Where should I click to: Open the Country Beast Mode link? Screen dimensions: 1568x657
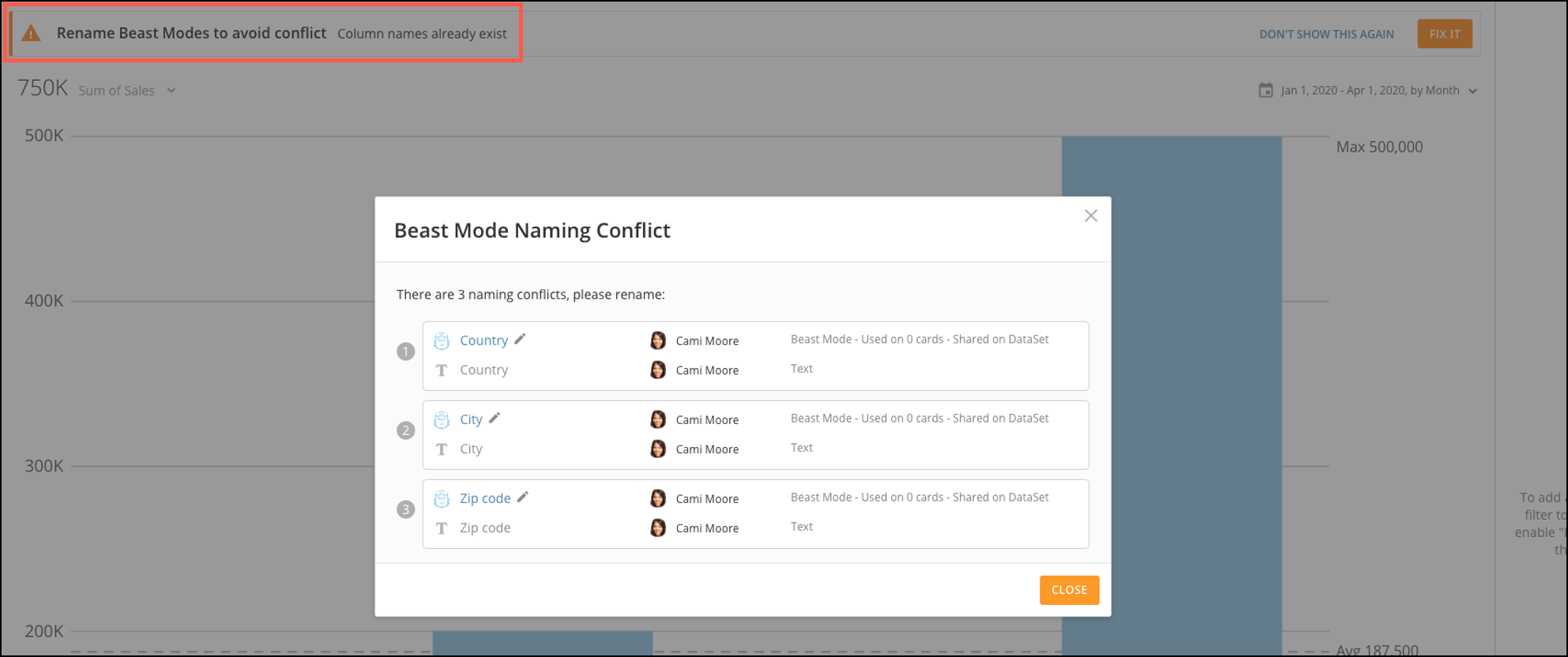tap(483, 340)
